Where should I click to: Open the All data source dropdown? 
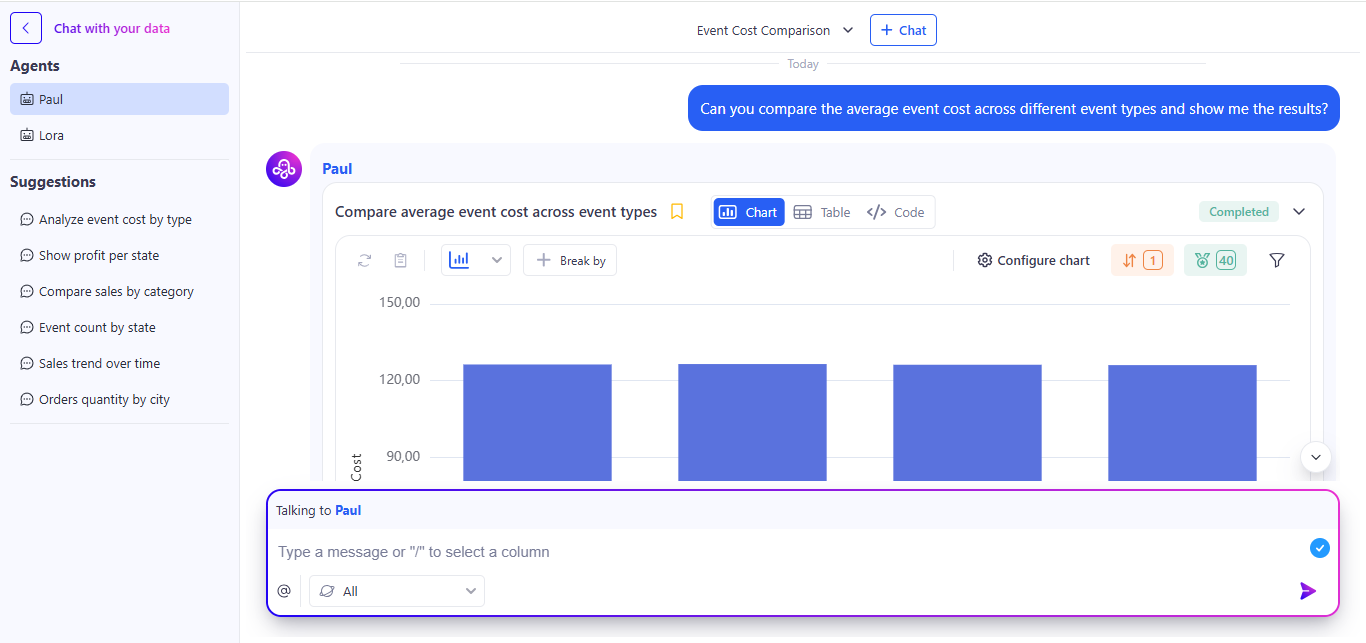pyautogui.click(x=397, y=591)
